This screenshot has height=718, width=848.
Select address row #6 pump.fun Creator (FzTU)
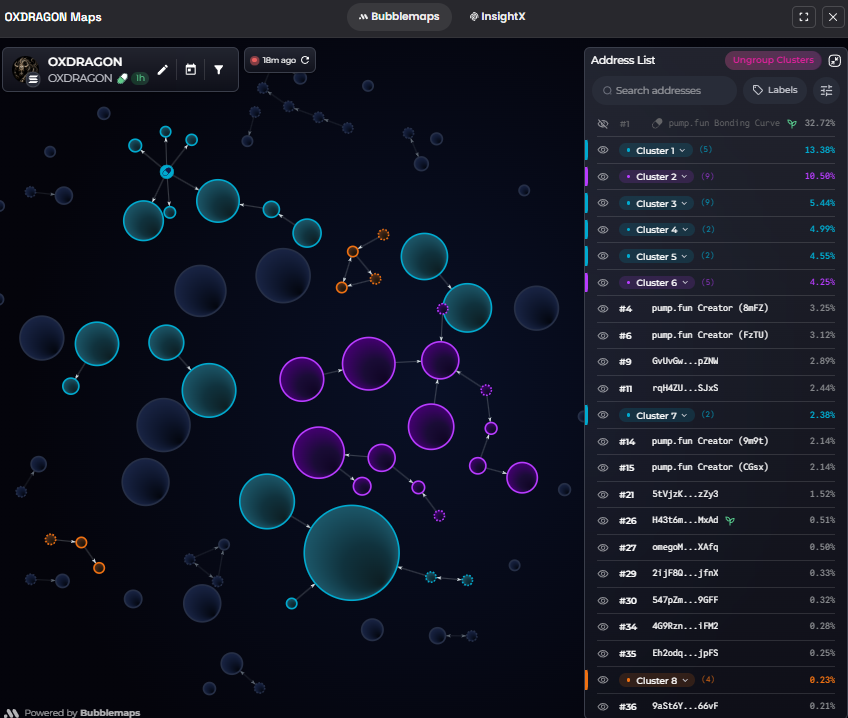coord(716,335)
